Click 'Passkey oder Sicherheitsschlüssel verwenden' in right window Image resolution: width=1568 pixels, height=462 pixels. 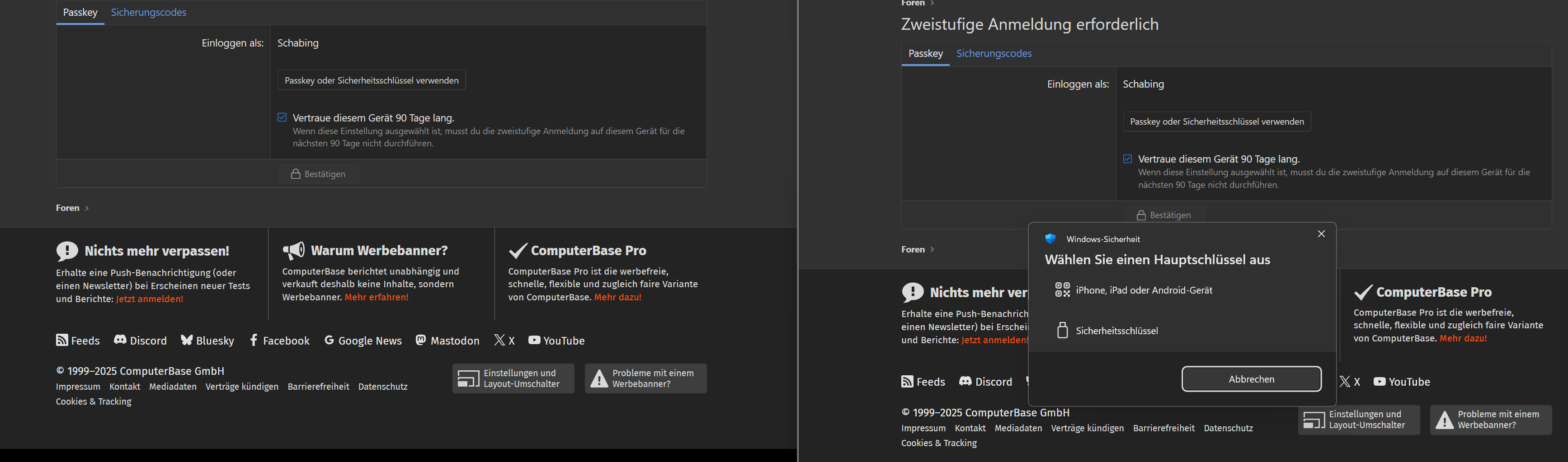point(1217,121)
